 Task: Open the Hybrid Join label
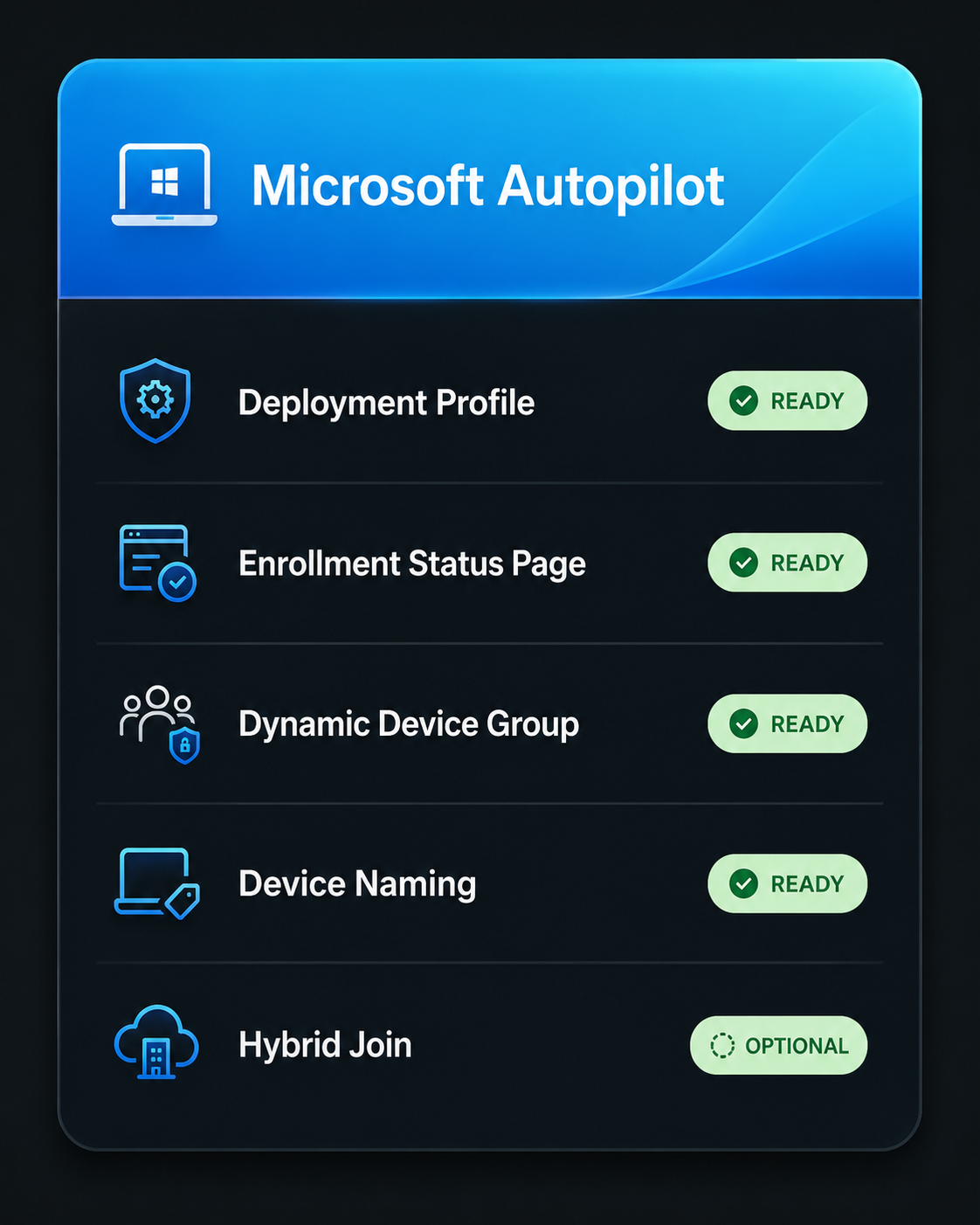[x=325, y=1045]
